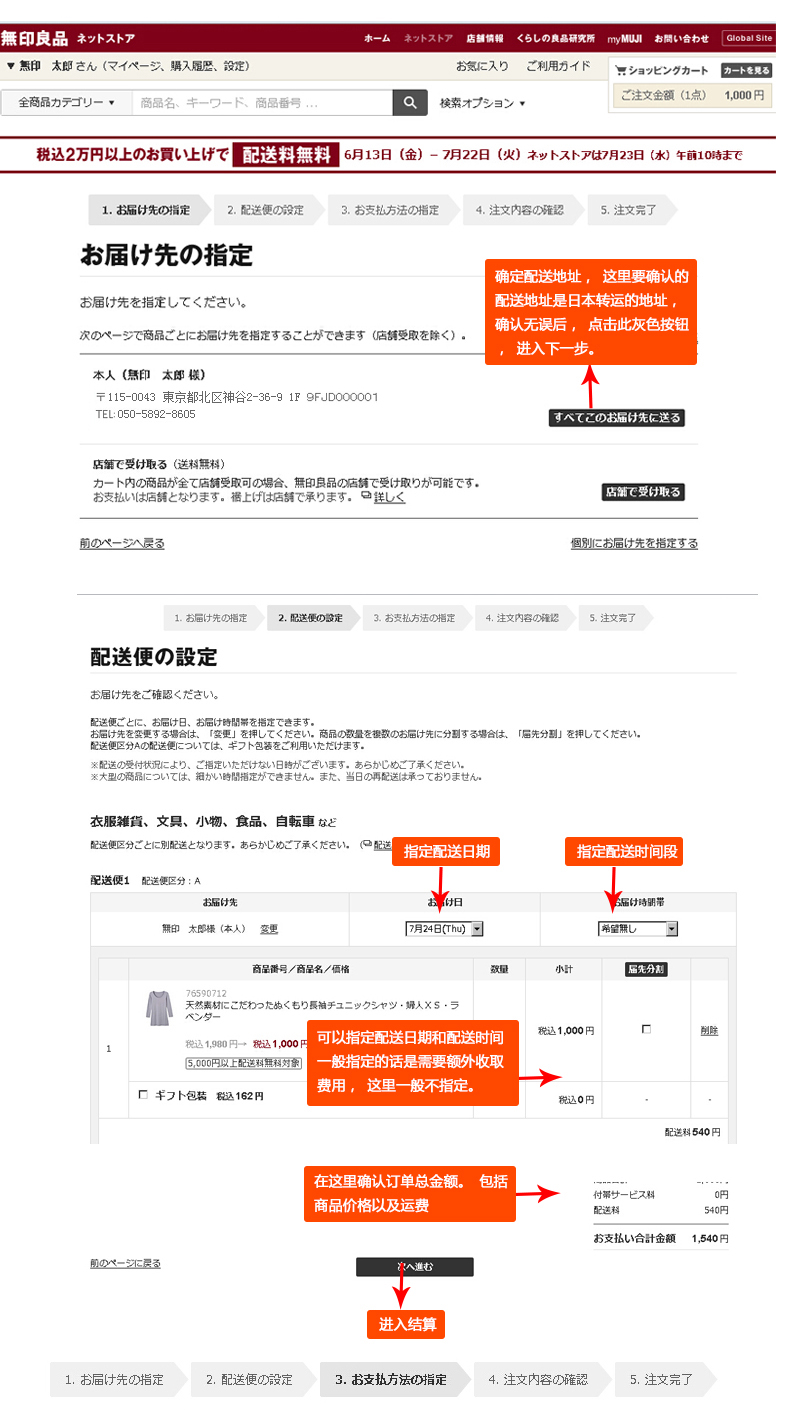Click the マイページ、購入履歴、設定 text
792x1410 pixels.
point(176,66)
